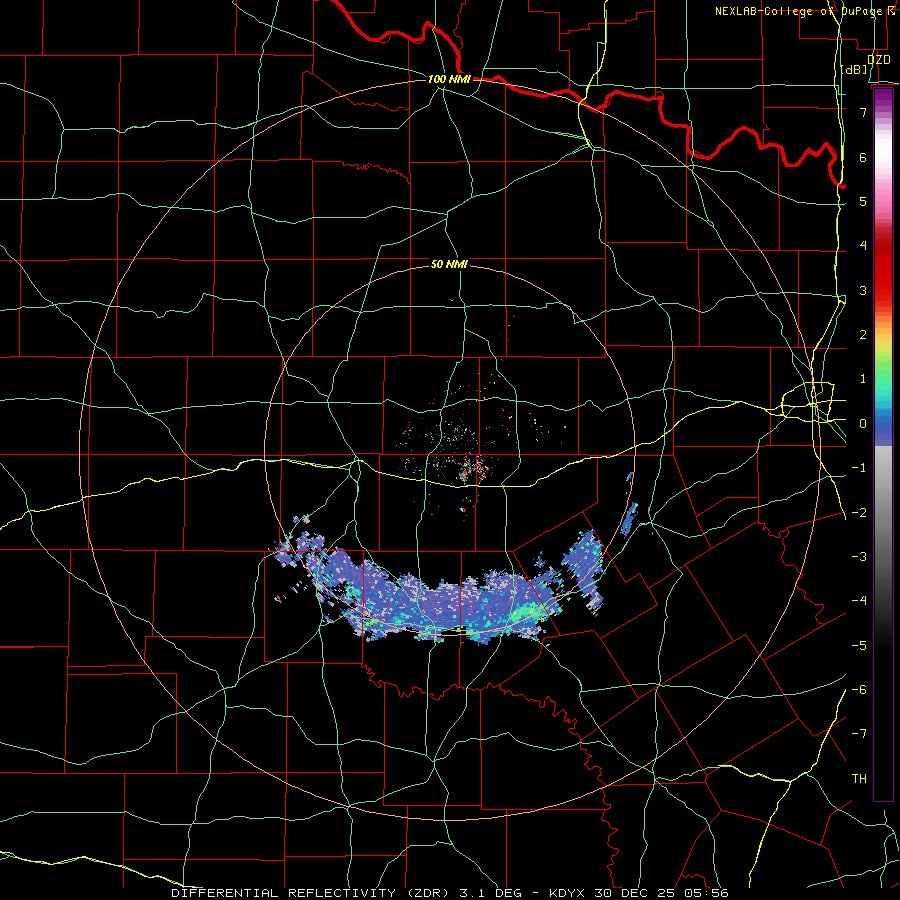Click the 50 NMI range ring label

tap(449, 264)
